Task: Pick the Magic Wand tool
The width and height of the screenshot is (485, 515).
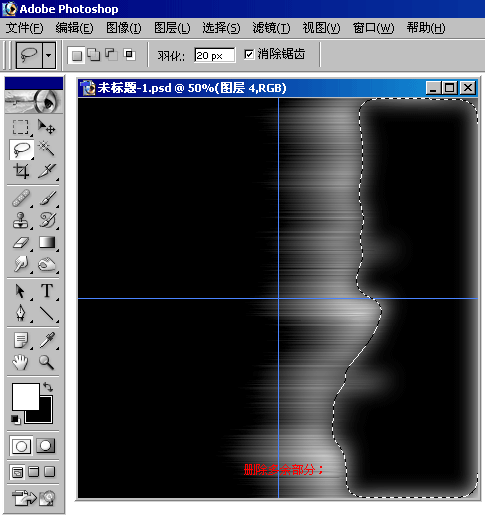Action: 46,149
